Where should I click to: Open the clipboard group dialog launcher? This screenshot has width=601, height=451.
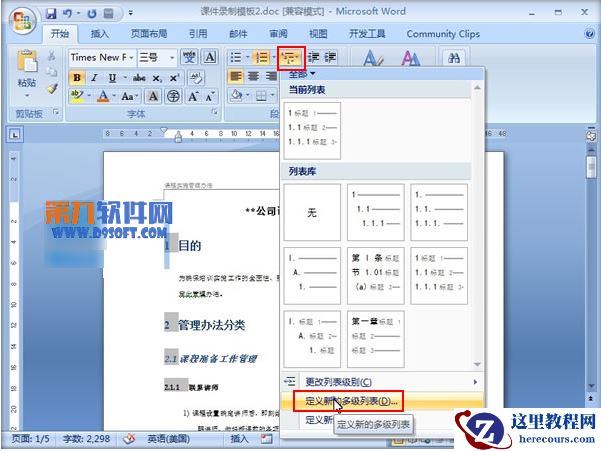pos(56,112)
